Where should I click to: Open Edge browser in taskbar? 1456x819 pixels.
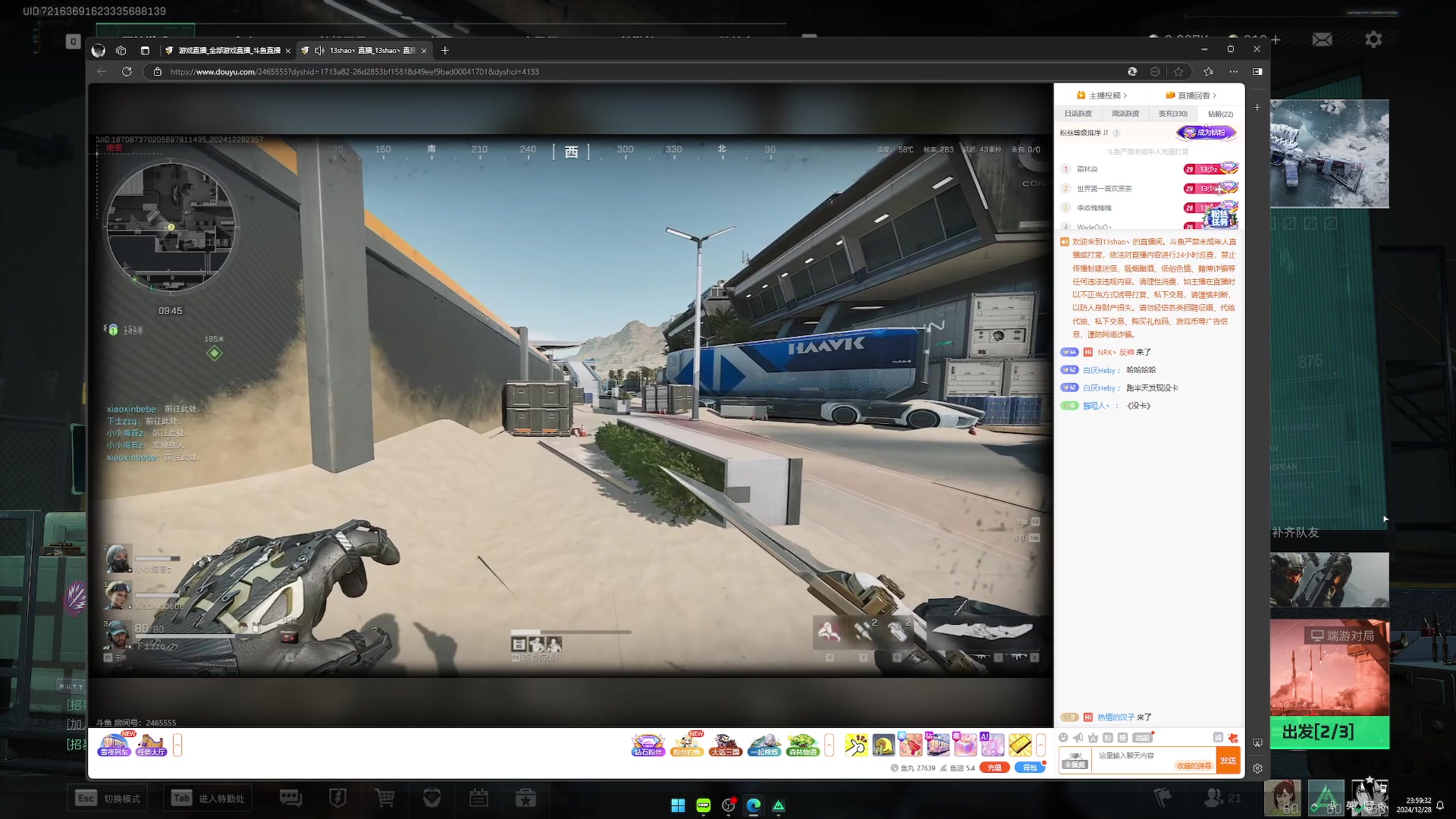753,805
